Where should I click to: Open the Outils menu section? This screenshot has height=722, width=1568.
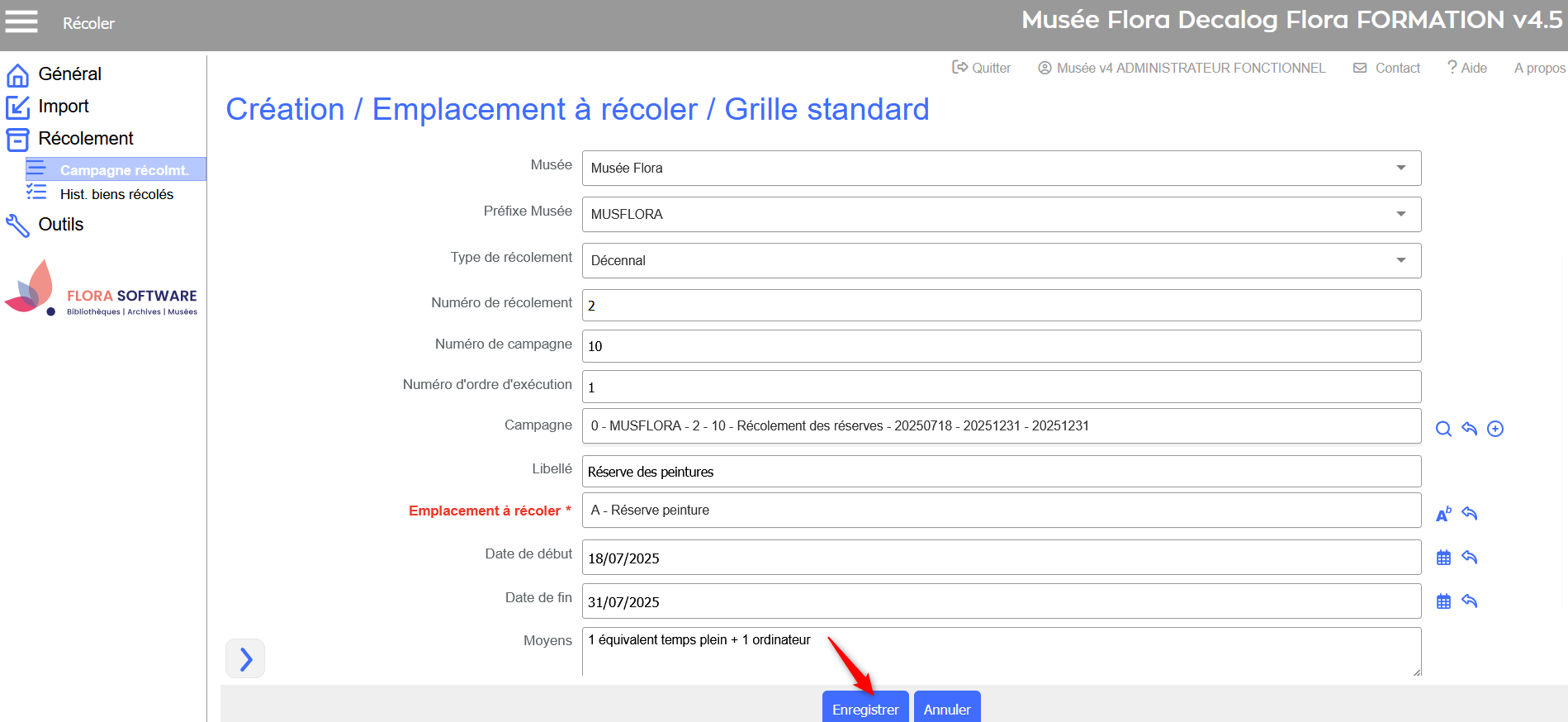pos(60,225)
